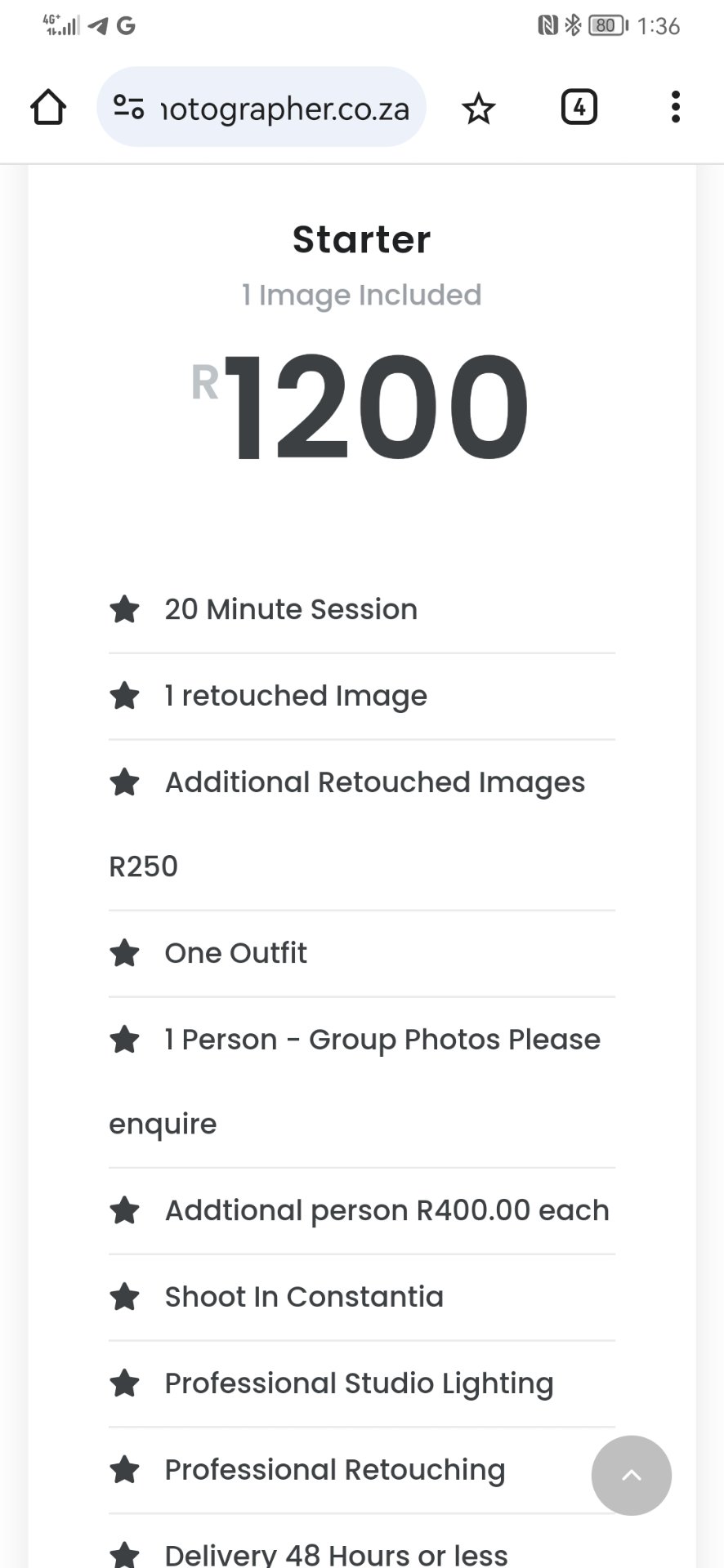Bookmark page with the star icon
The width and height of the screenshot is (724, 1568).
pos(479,108)
